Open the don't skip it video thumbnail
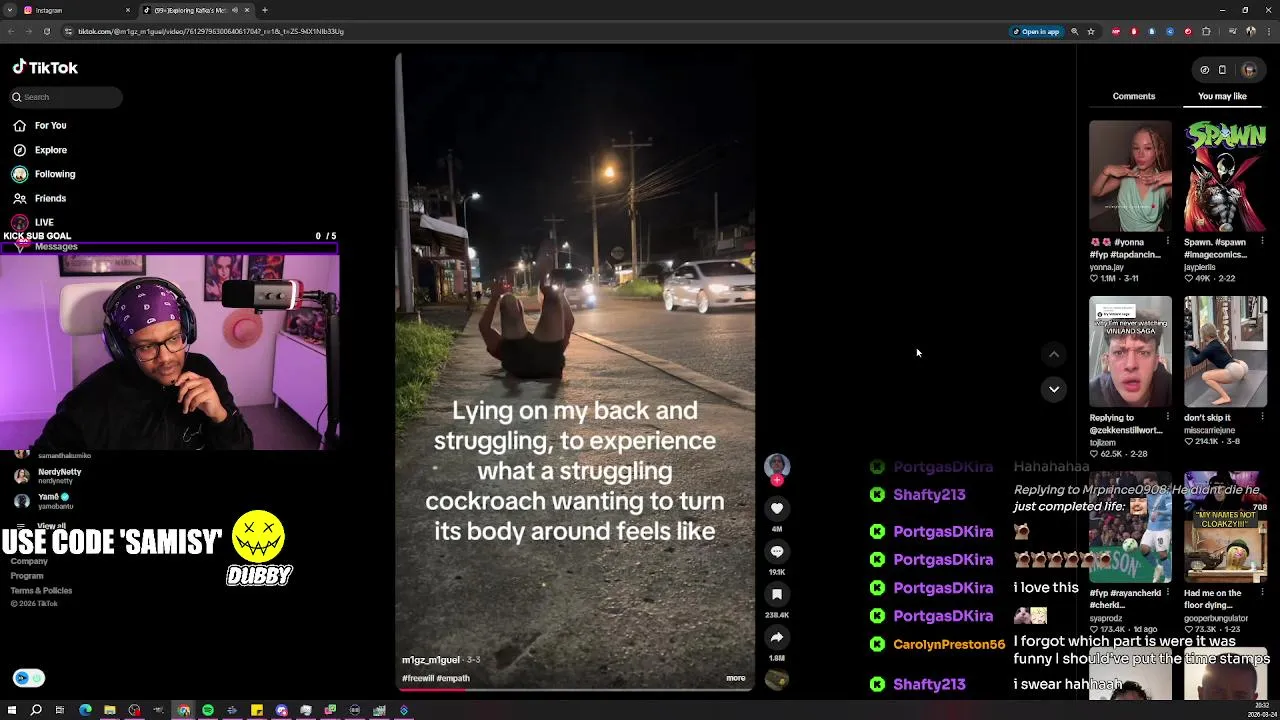 point(1225,351)
